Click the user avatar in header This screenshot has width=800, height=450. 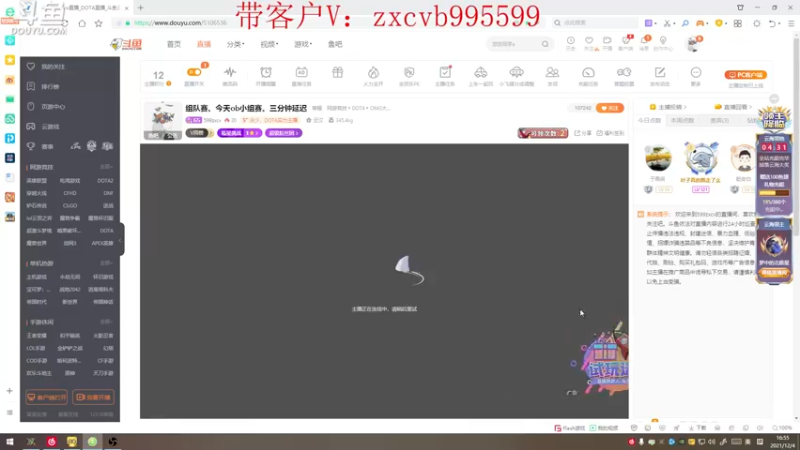tap(693, 44)
